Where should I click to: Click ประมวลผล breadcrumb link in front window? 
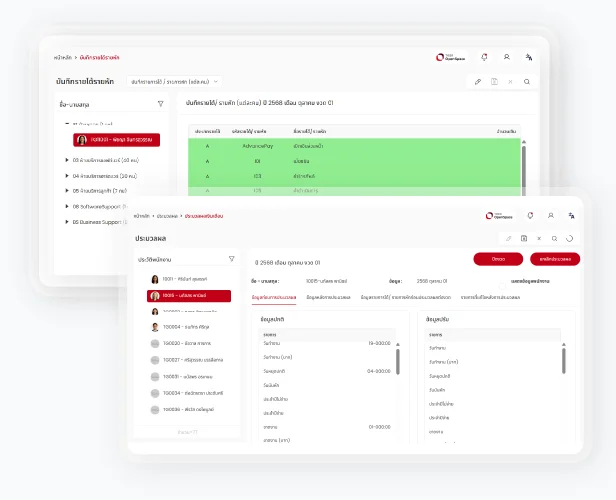(167, 216)
